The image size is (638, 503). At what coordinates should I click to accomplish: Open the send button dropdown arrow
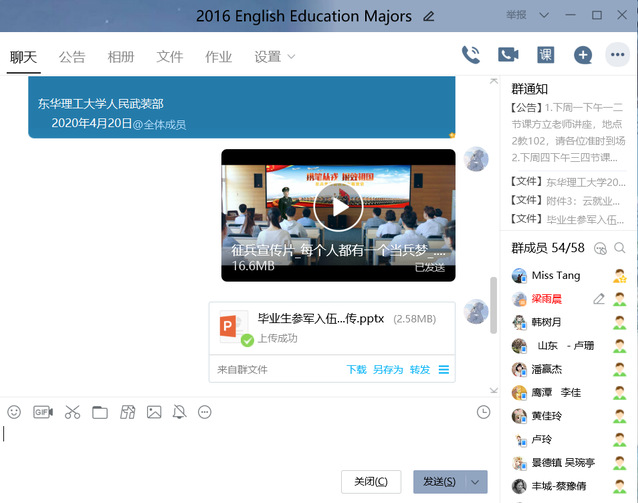(476, 482)
